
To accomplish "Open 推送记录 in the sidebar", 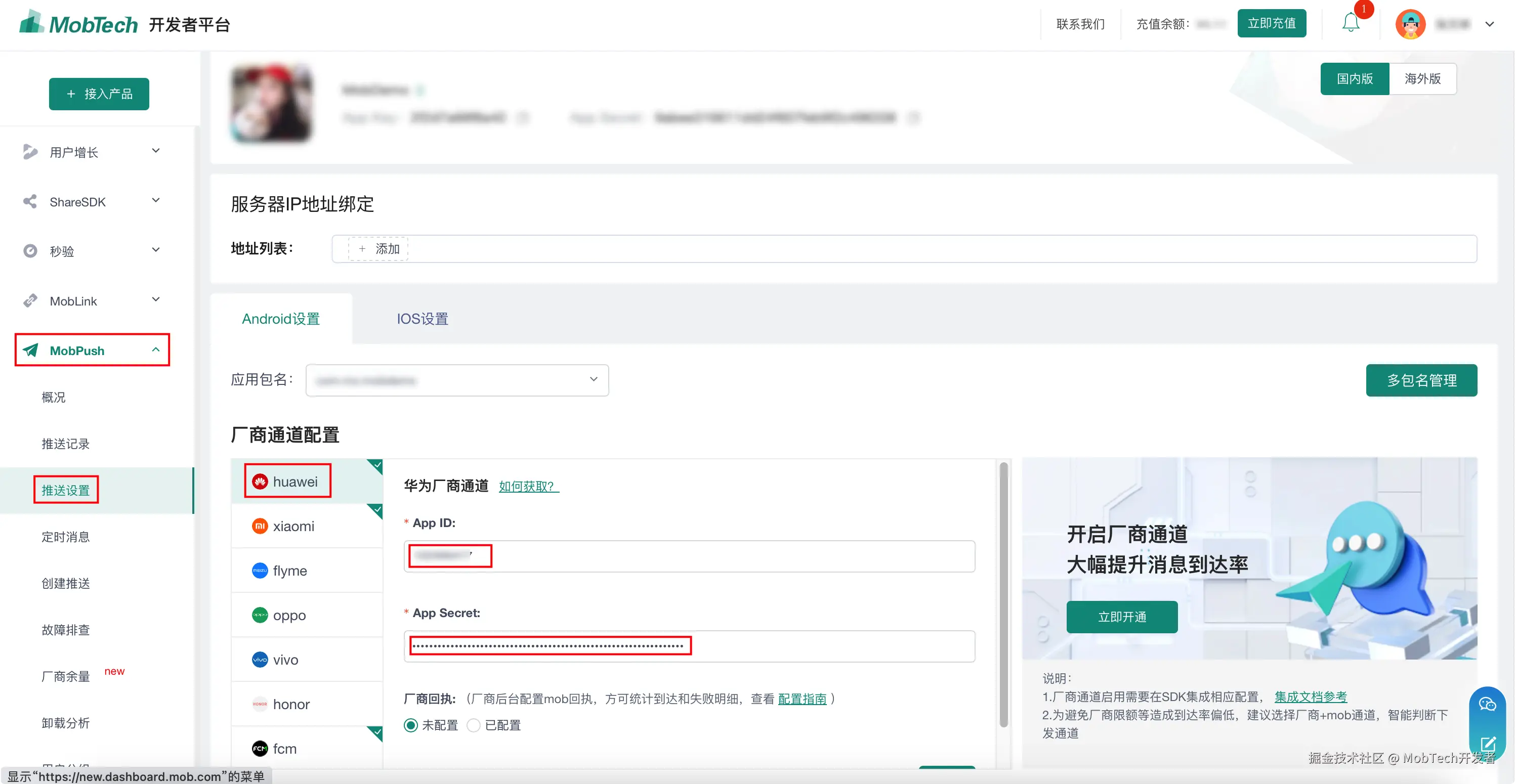I will [x=66, y=444].
